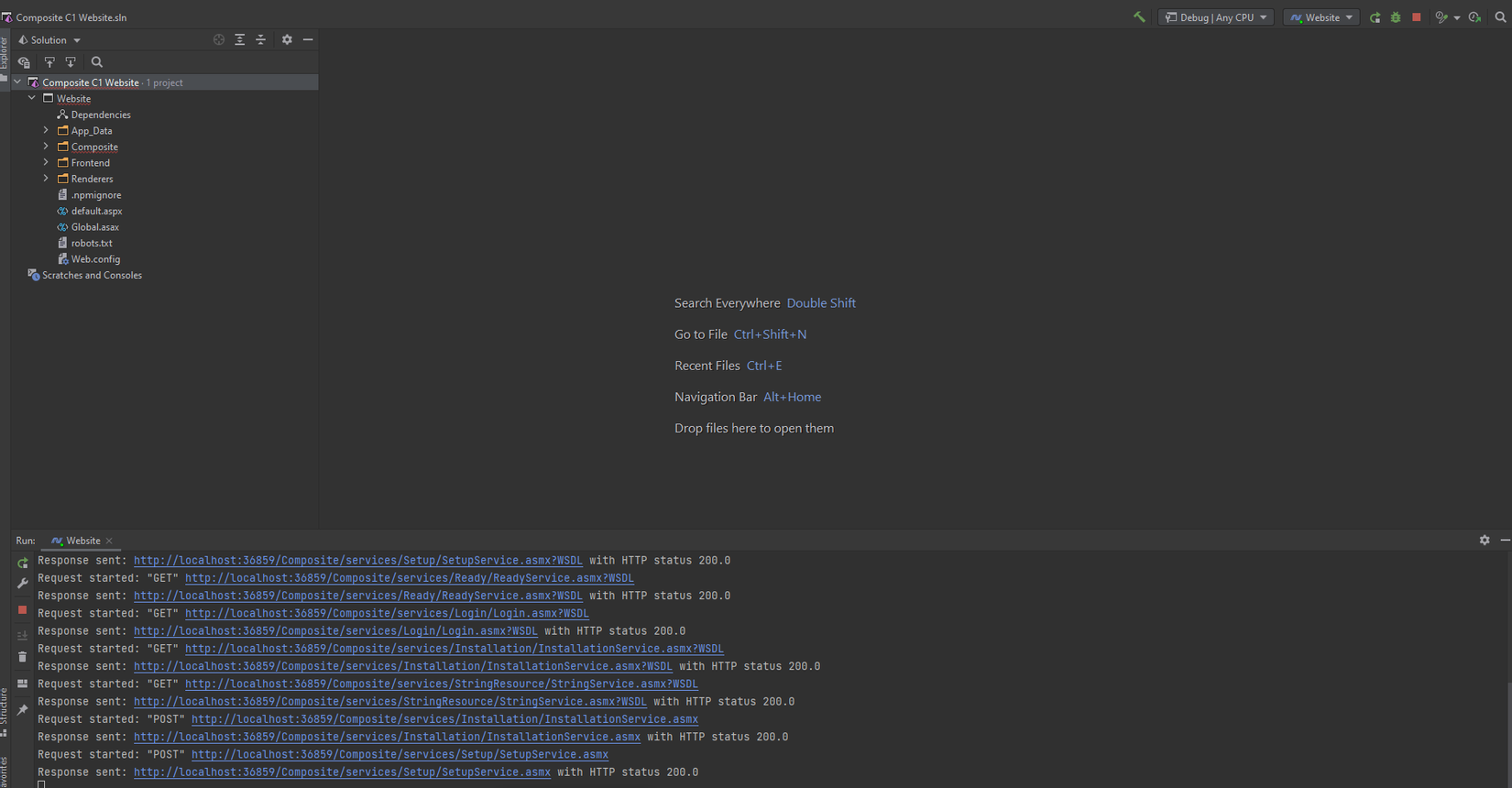The width and height of the screenshot is (1512, 788).
Task: Open SetupService.asmx?WSDL link in the console
Action: coord(358,561)
